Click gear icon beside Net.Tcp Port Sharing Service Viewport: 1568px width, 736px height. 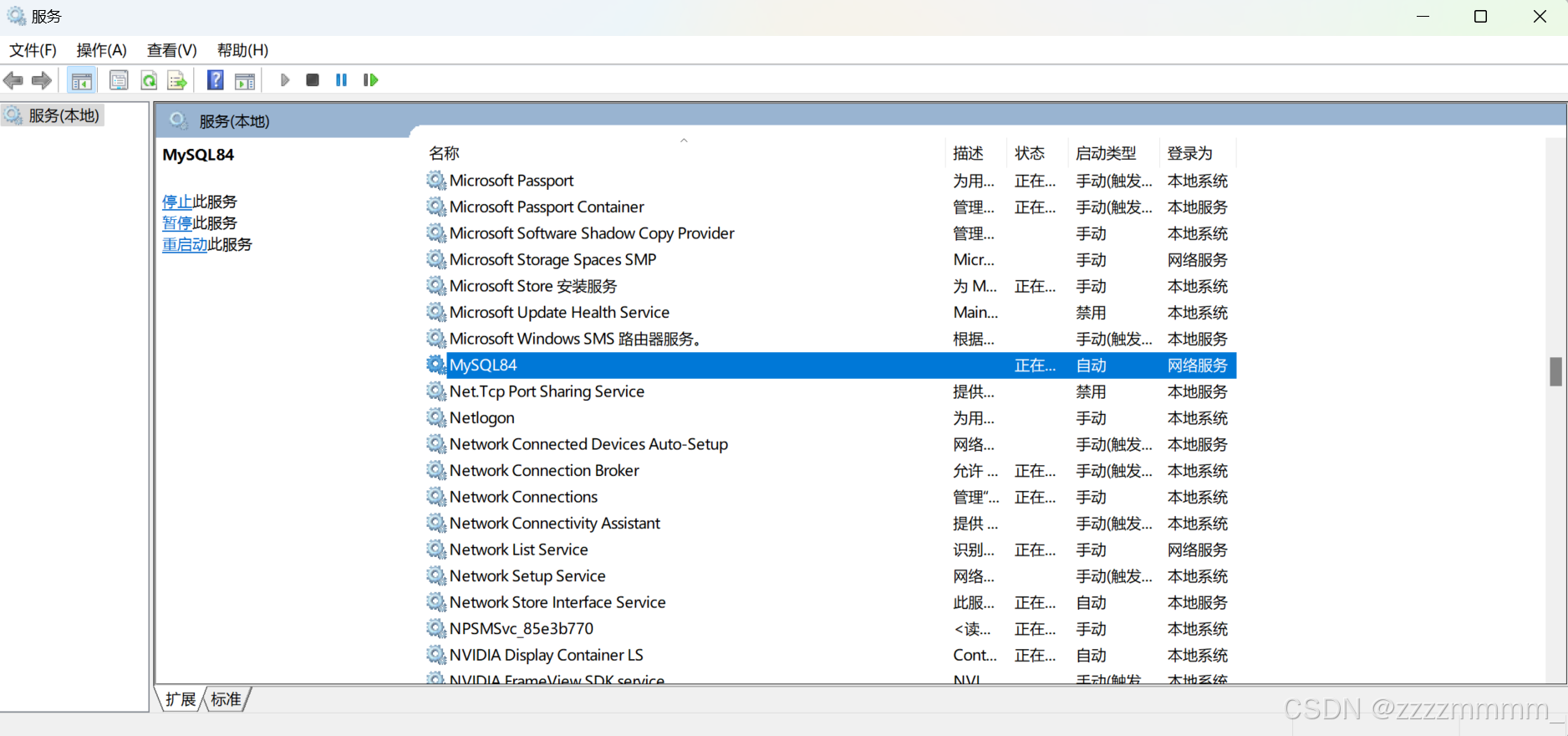(x=436, y=391)
